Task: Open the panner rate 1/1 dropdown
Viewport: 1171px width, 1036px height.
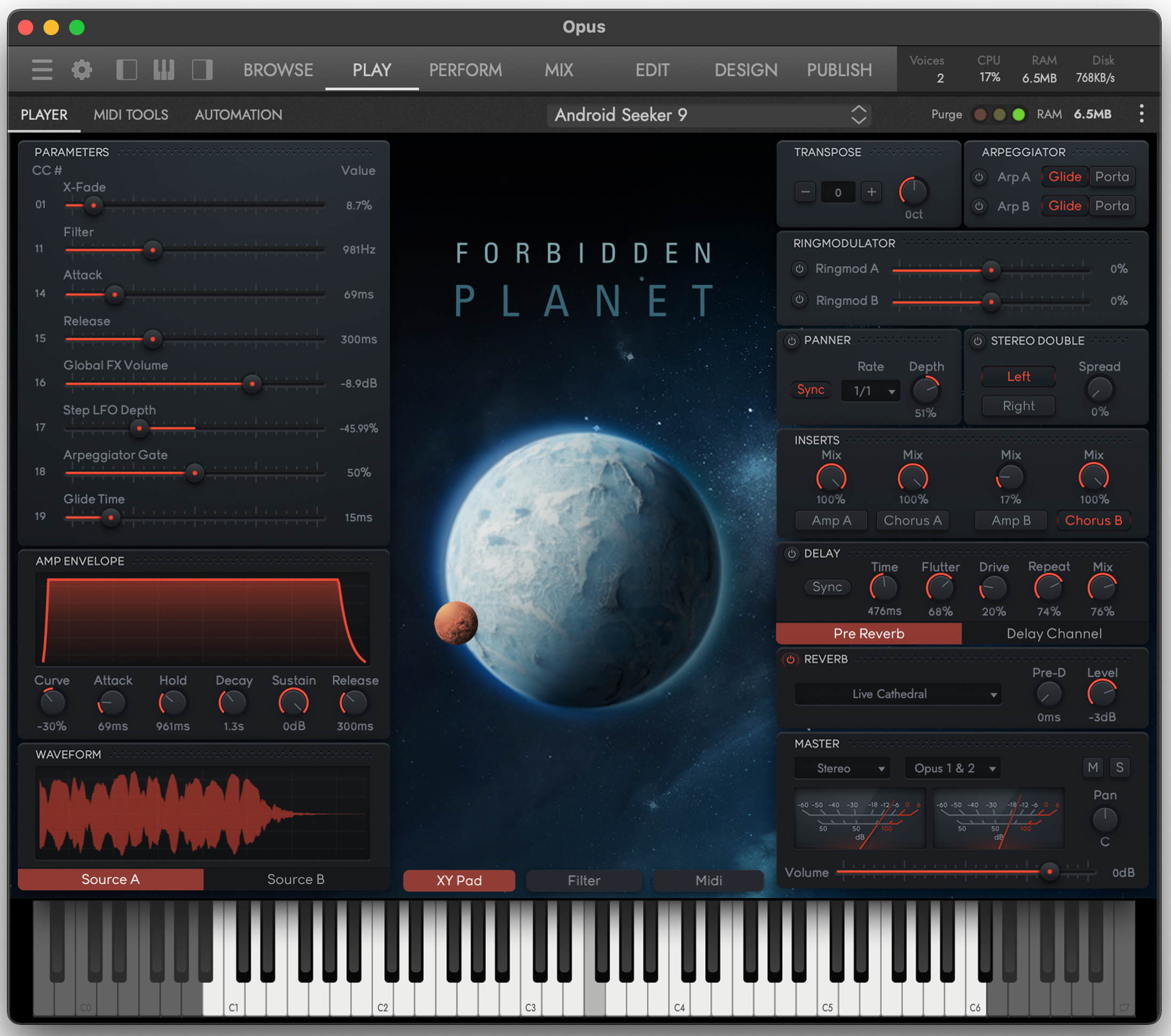Action: point(870,391)
